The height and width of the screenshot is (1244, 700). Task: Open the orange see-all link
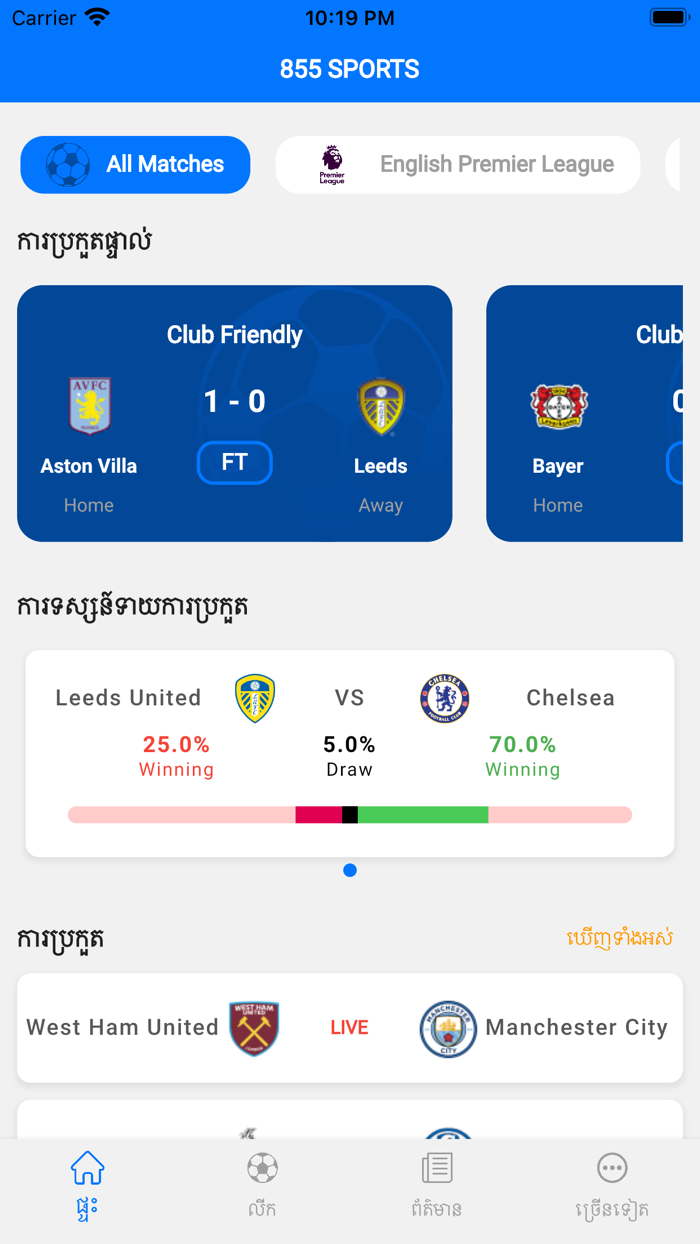coord(619,938)
